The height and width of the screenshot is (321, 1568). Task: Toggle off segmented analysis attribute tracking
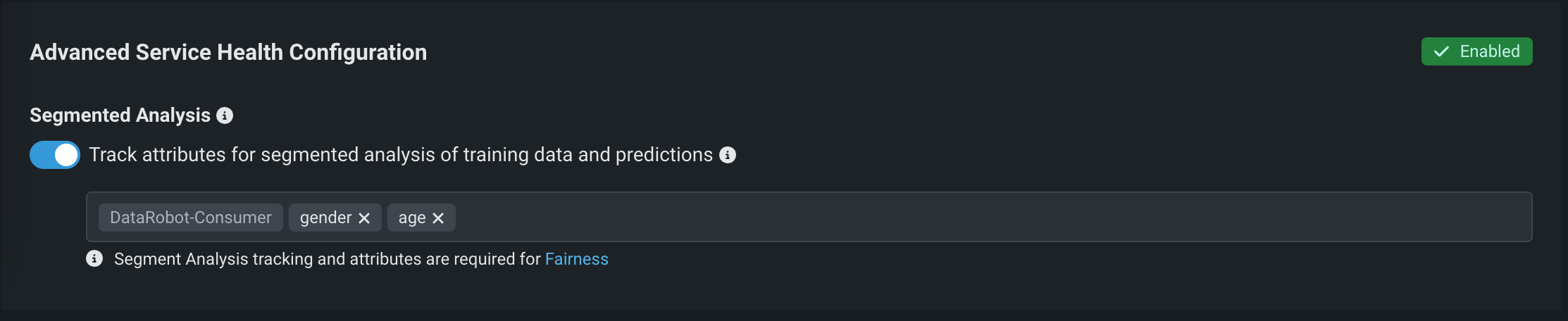[55, 155]
